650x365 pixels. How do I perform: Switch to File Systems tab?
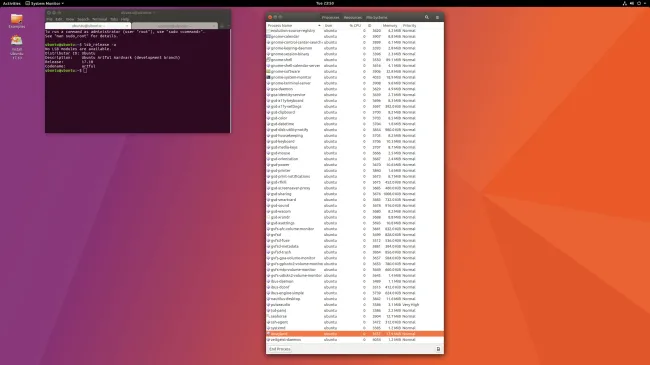[x=376, y=17]
